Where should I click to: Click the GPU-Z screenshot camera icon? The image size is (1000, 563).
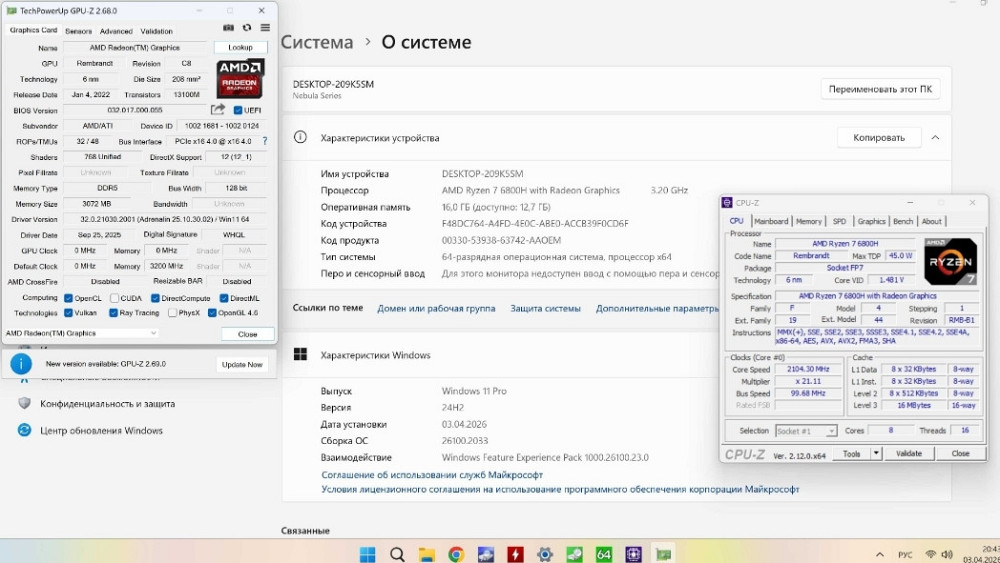click(x=228, y=29)
